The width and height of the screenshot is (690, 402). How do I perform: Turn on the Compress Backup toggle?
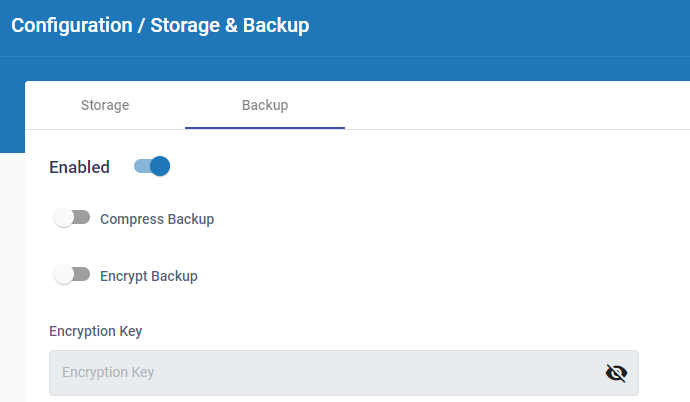coord(72,218)
